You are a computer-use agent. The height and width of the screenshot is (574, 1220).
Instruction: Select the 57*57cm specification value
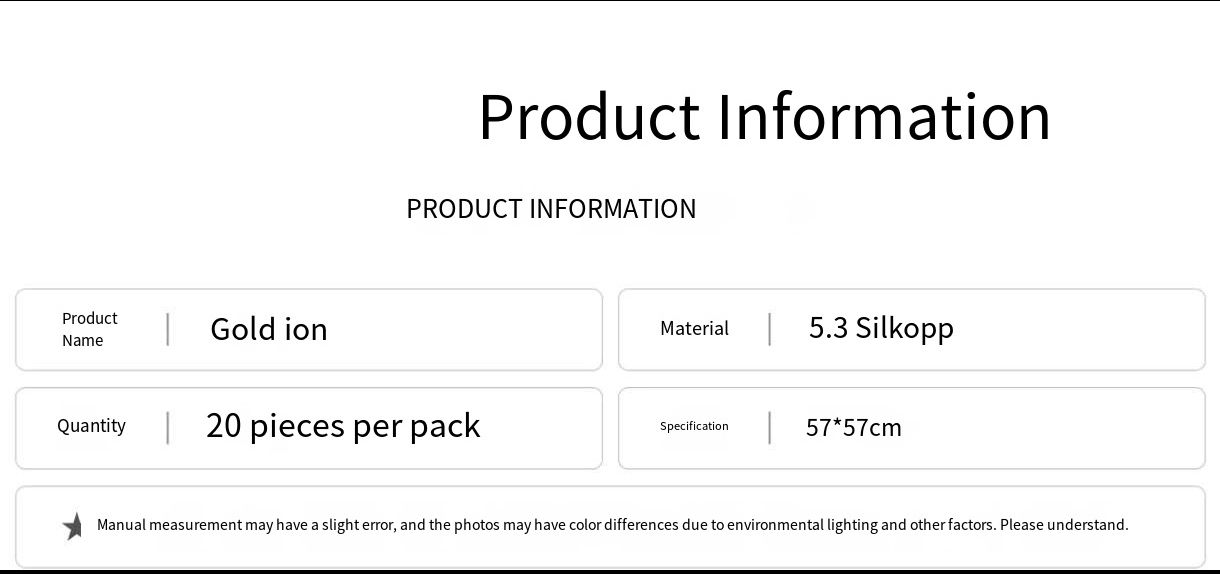(854, 427)
